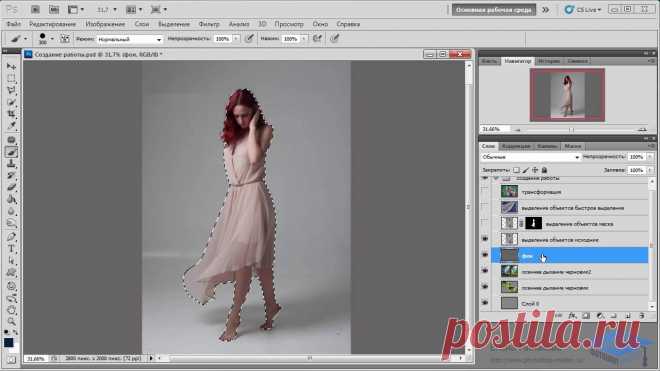
Task: Open the brush opacity slider arrow
Action: [236, 39]
